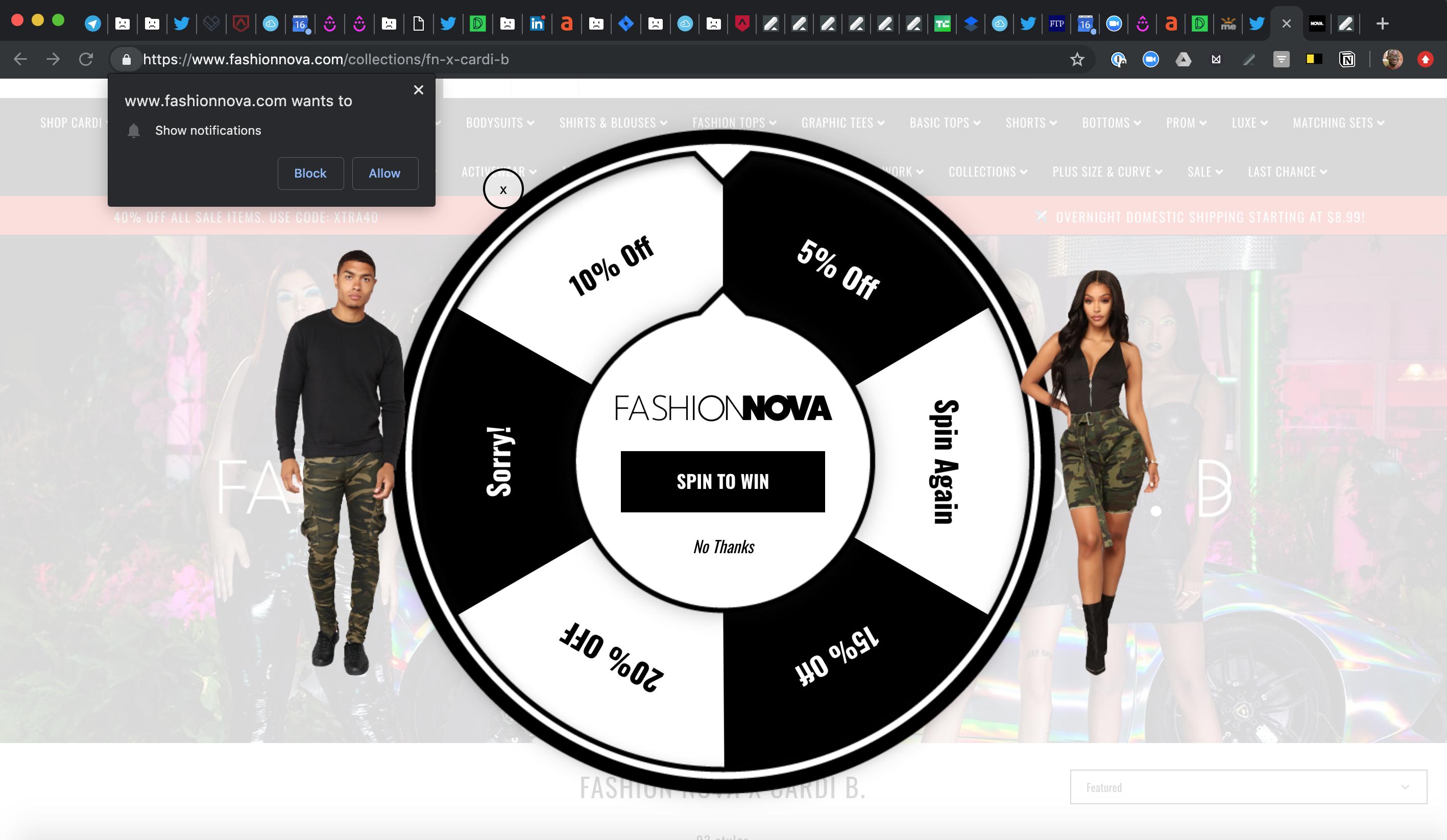
Task: Switch to the Telegram browser tab
Action: pos(92,23)
